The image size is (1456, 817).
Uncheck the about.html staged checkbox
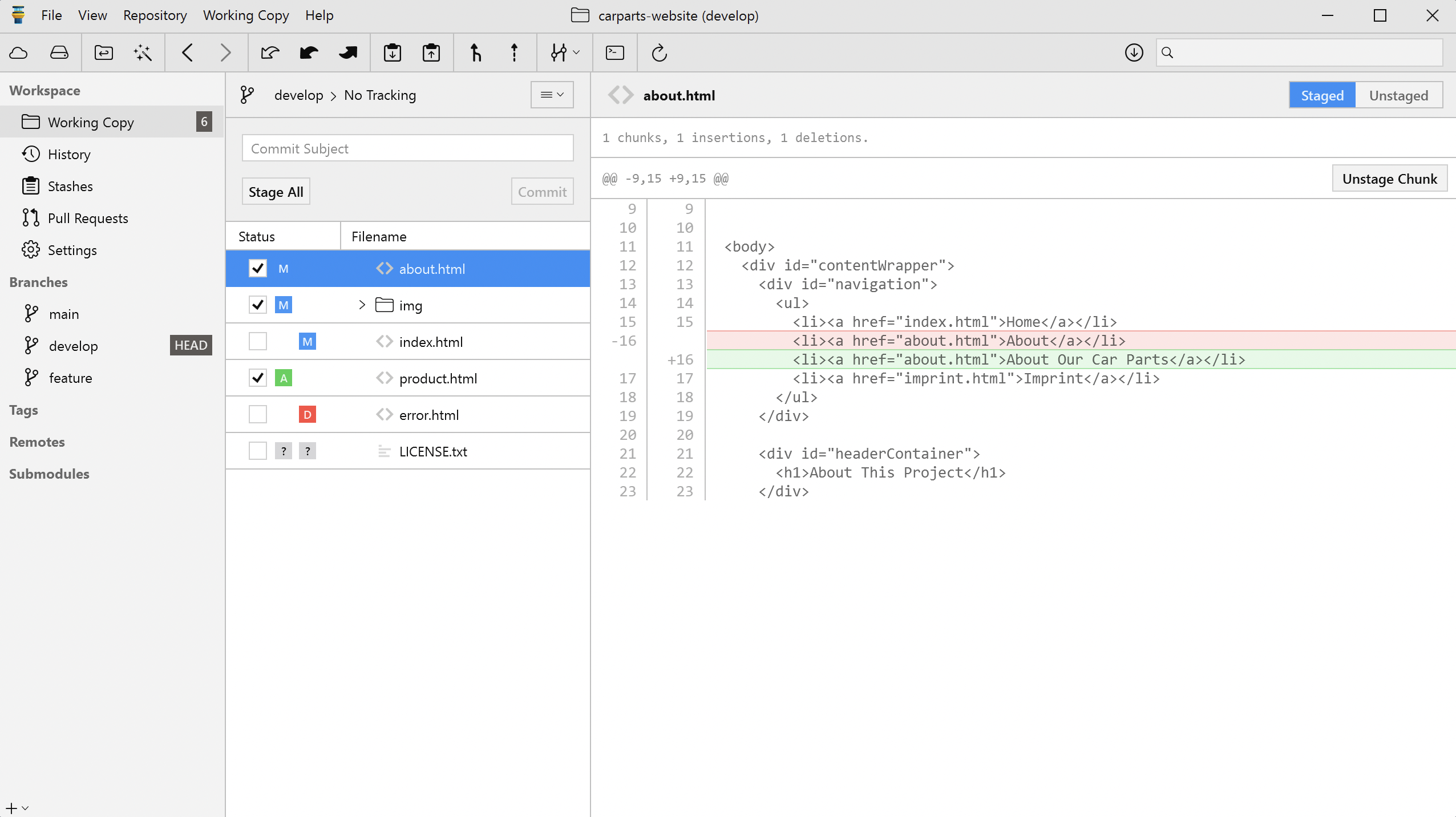point(258,269)
